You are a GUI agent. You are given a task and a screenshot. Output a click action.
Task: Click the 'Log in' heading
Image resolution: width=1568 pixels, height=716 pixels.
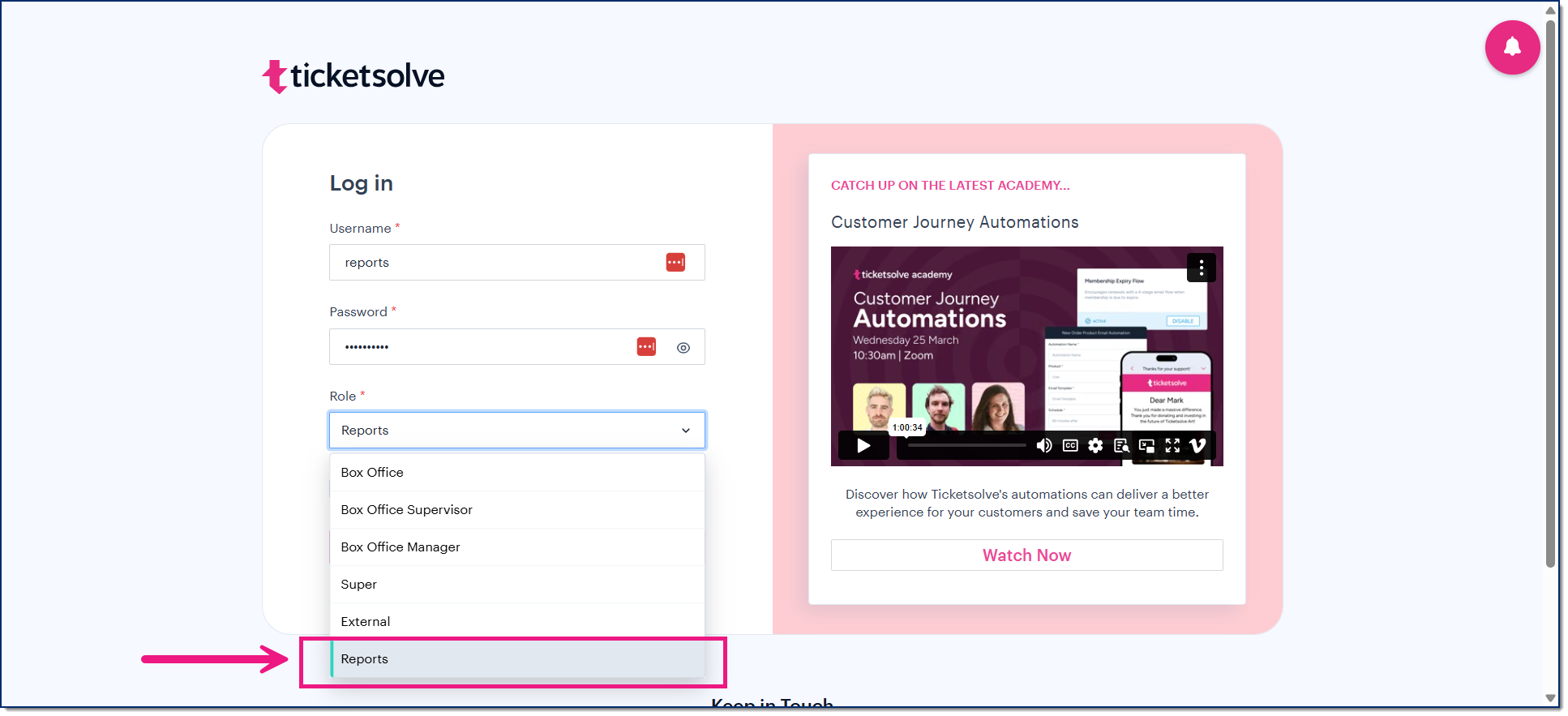click(361, 184)
